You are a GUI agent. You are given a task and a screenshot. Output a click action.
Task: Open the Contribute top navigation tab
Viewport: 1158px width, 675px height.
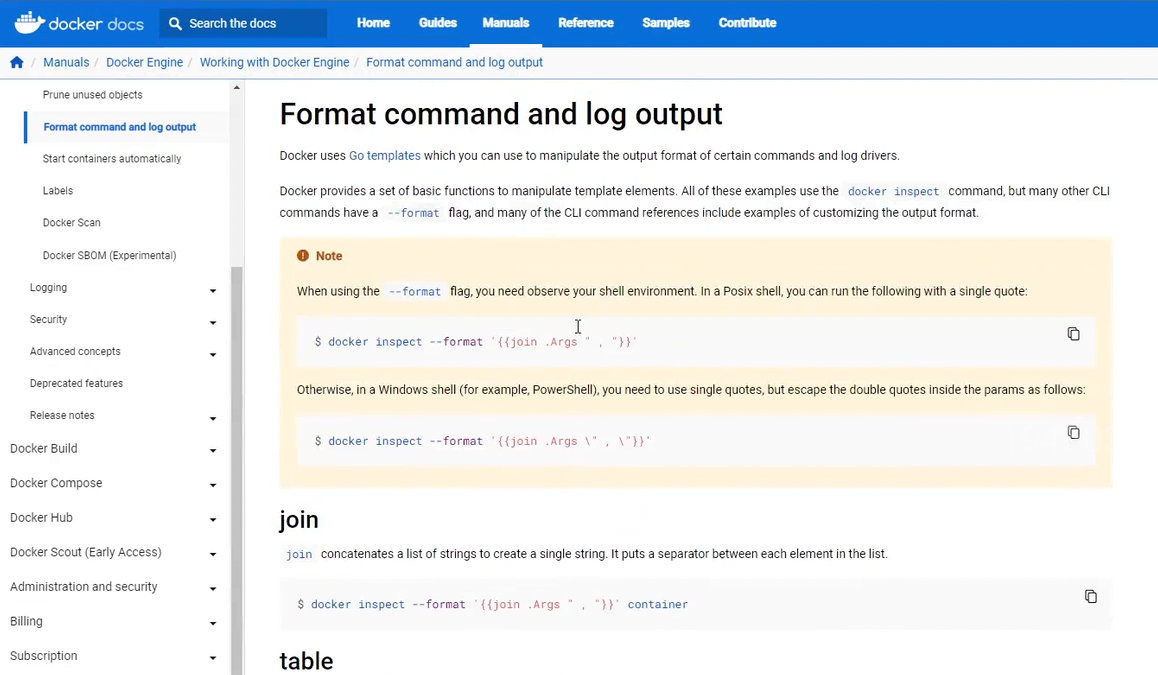[747, 23]
